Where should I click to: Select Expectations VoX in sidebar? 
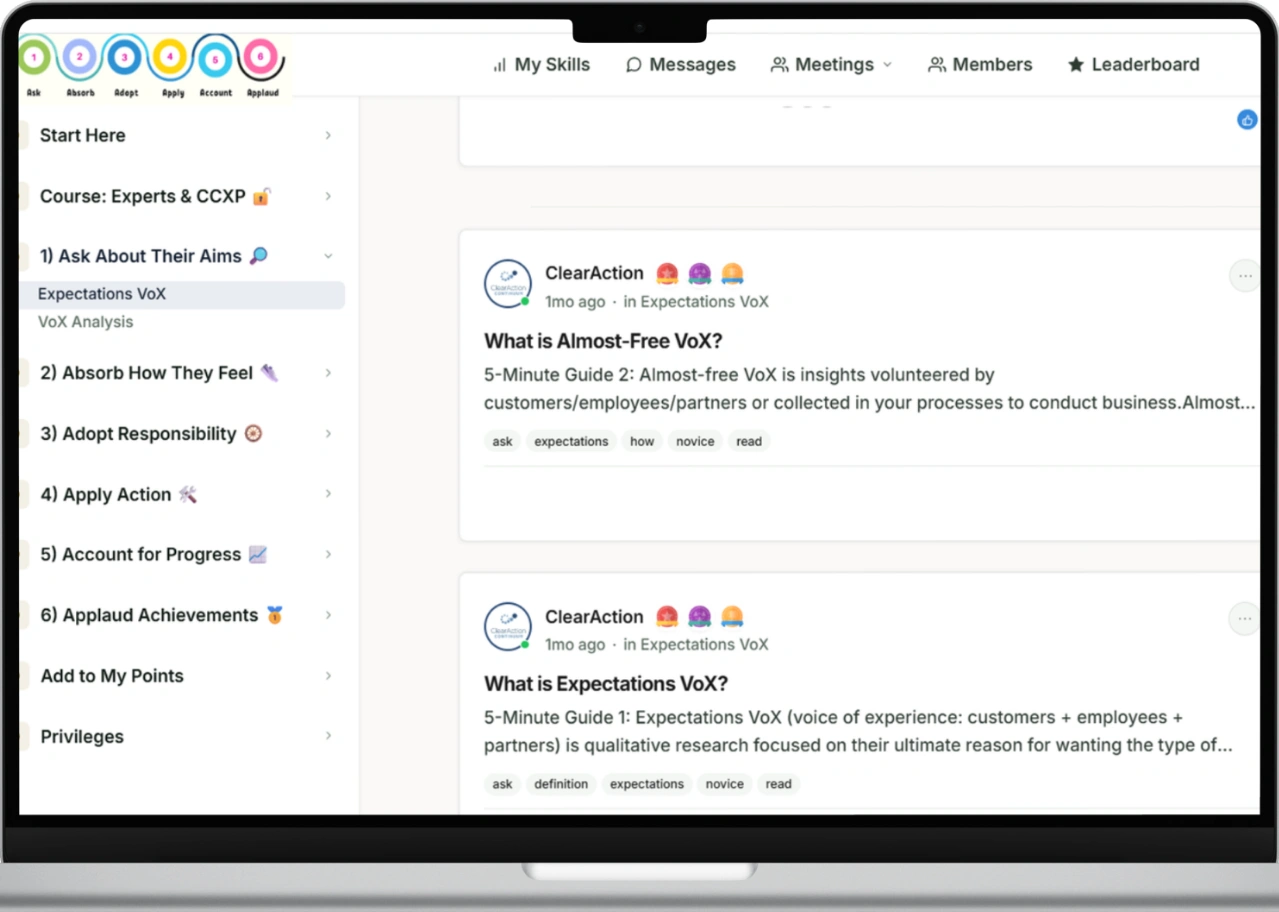tap(183, 294)
